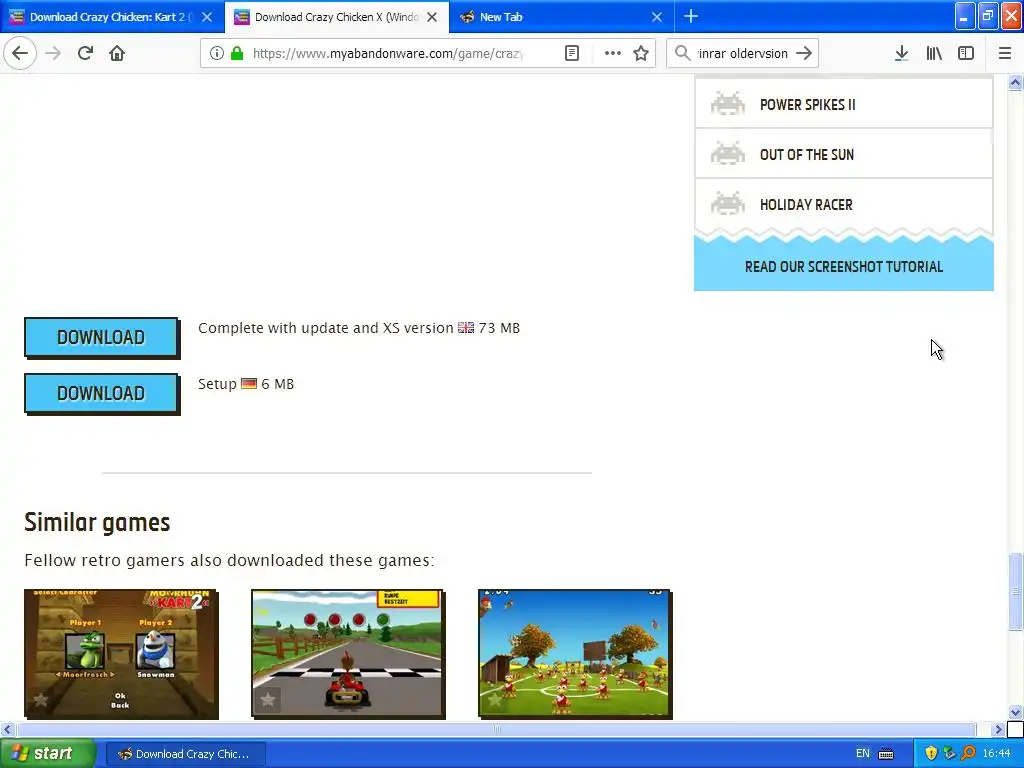Image resolution: width=1024 pixels, height=768 pixels.
Task: Close the New Tab tab
Action: click(x=657, y=17)
